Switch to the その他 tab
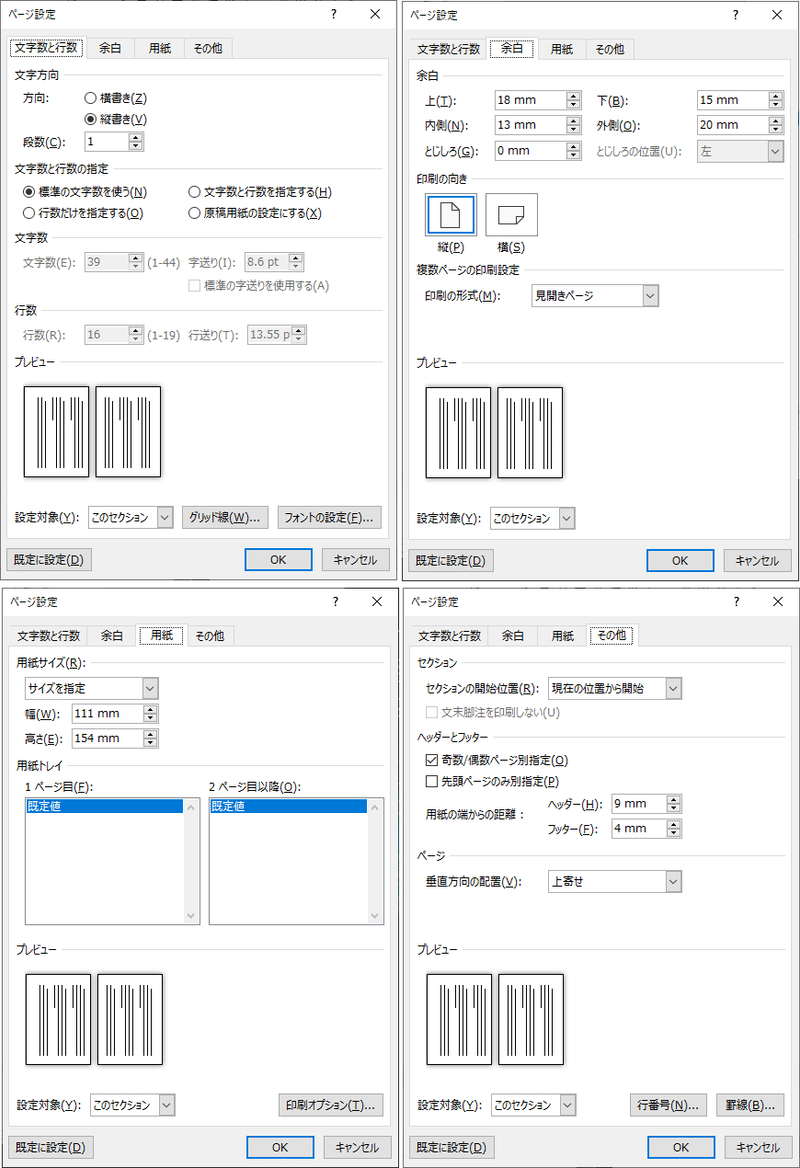800x1168 pixels. pos(207,47)
